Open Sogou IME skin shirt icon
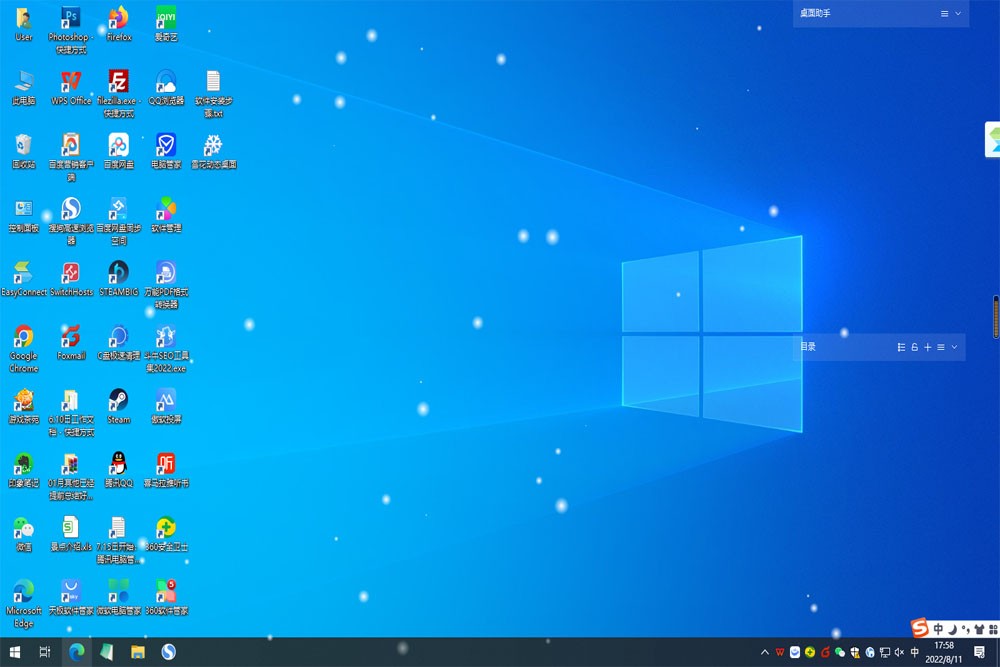1000x667 pixels. tap(980, 629)
